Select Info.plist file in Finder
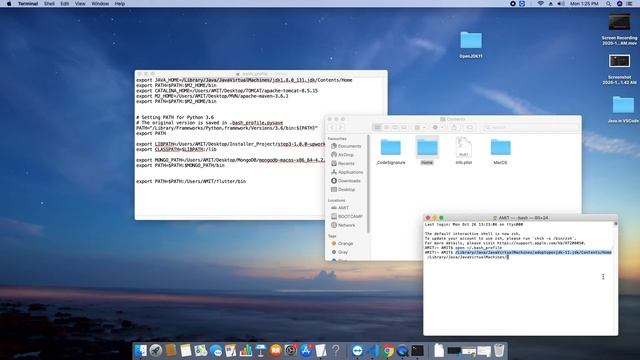This screenshot has width=640, height=360. (x=464, y=151)
